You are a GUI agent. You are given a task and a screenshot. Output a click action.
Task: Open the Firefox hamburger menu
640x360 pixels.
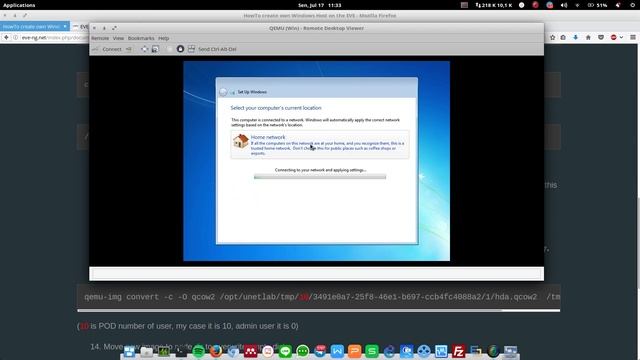633,38
